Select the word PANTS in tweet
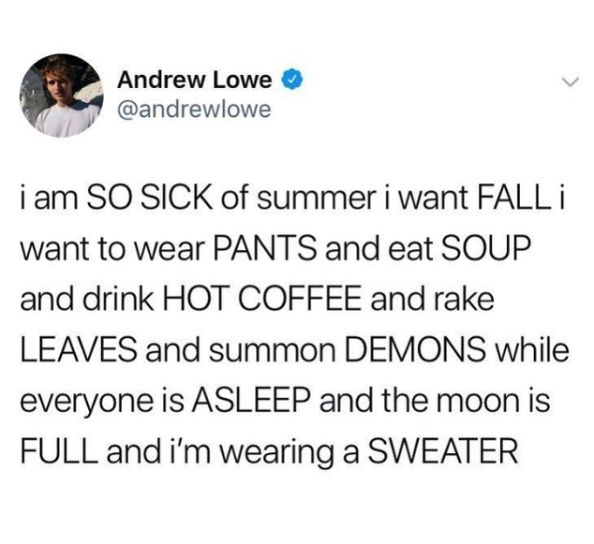 point(264,249)
